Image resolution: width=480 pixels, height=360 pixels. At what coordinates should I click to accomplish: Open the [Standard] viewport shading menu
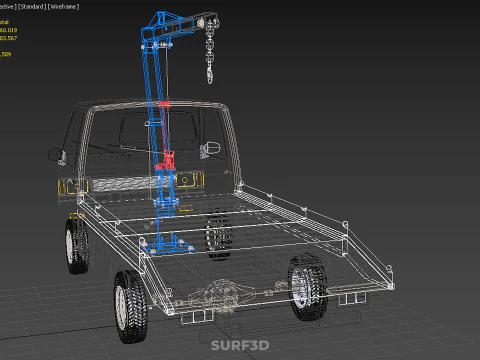[x=32, y=7]
